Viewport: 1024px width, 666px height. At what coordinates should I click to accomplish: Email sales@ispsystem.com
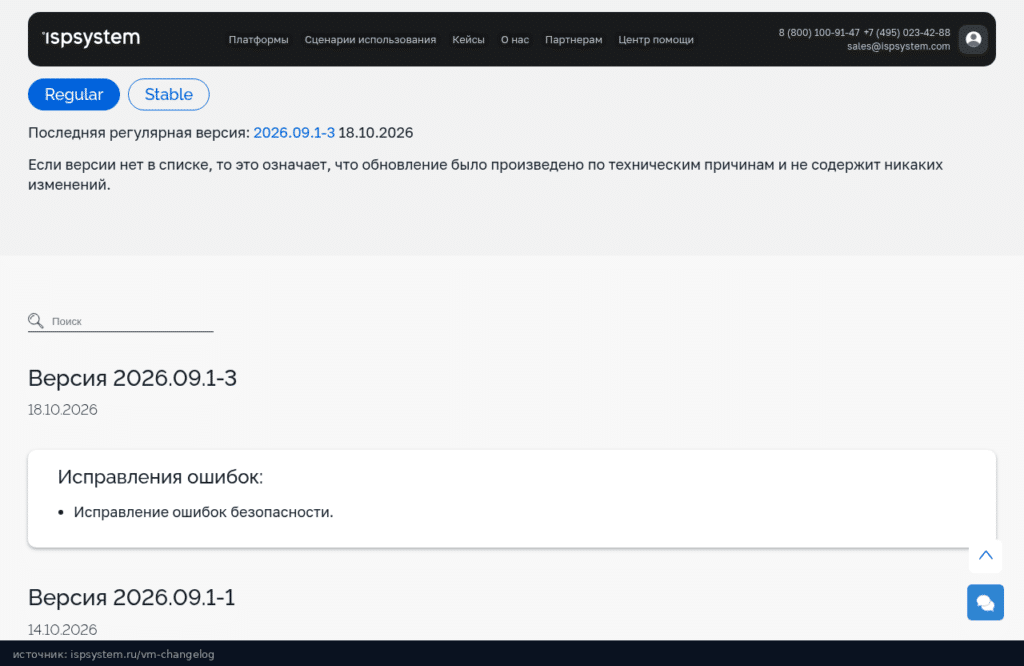[x=899, y=46]
